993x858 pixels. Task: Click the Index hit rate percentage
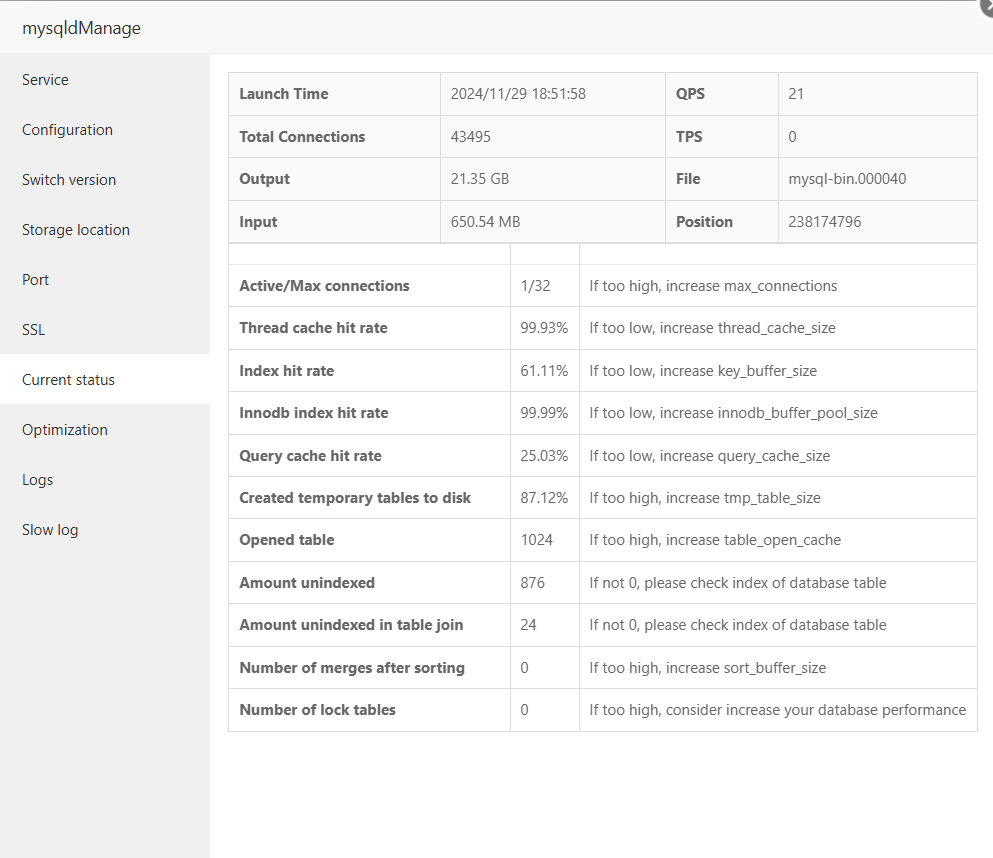pos(541,370)
